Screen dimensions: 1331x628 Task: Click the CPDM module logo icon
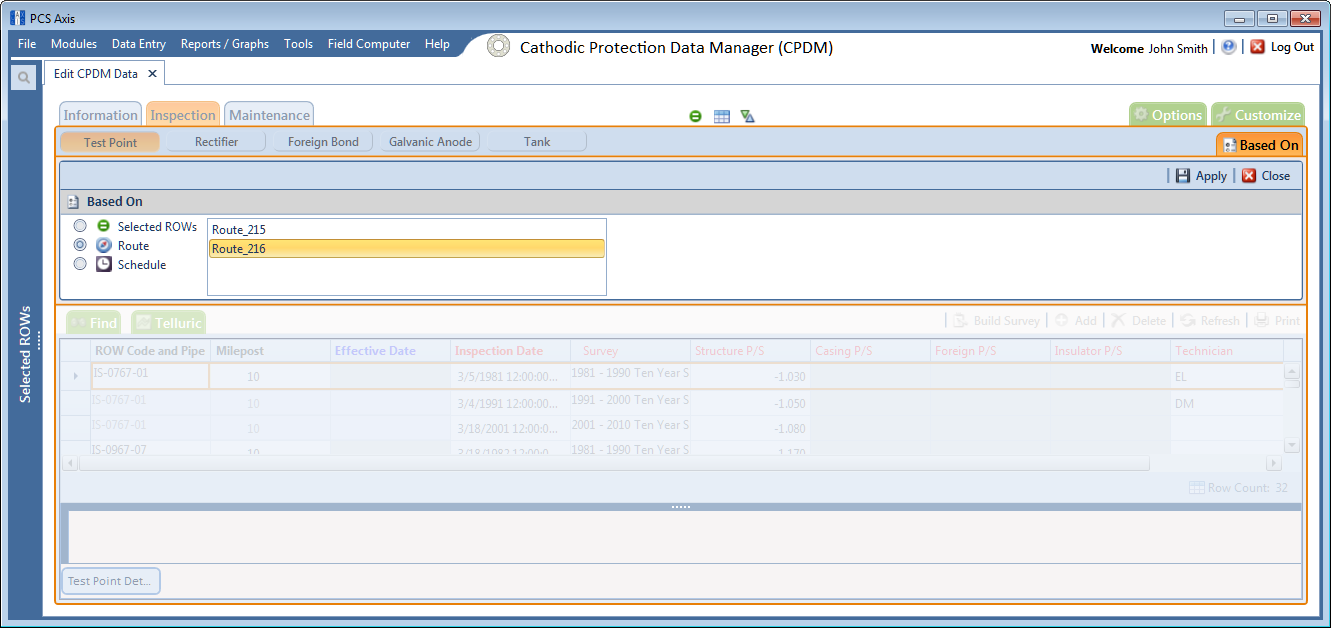pos(498,47)
